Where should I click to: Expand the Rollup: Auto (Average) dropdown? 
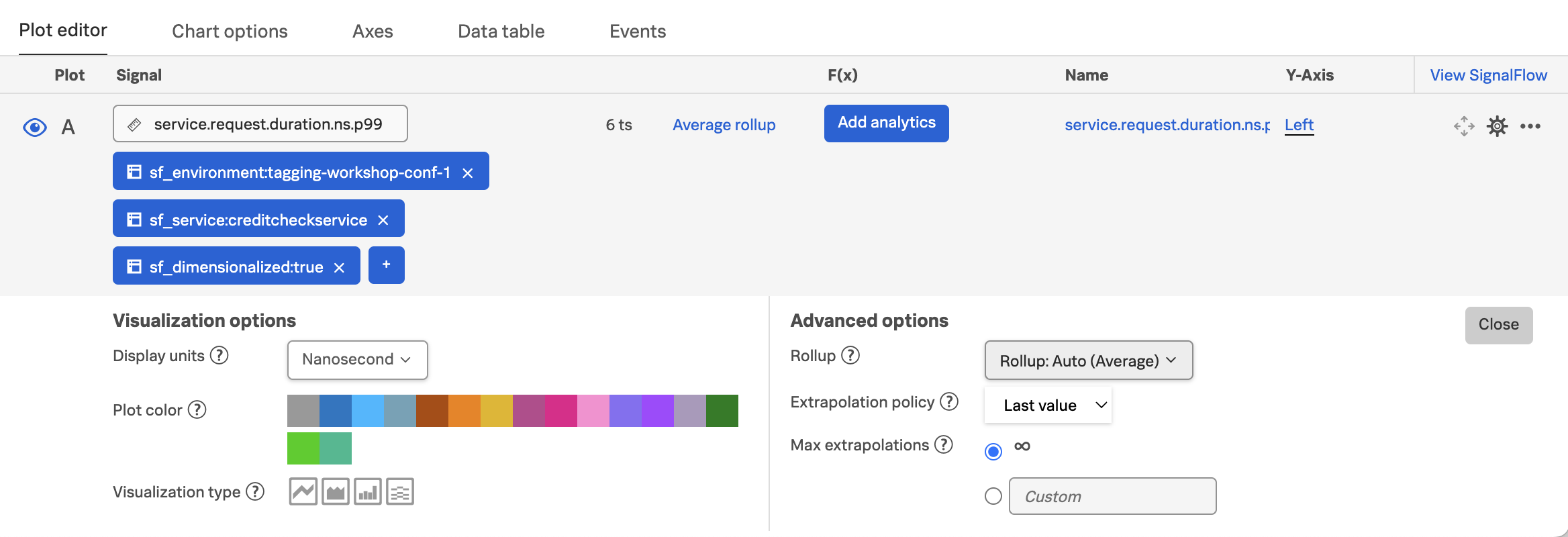click(1088, 360)
